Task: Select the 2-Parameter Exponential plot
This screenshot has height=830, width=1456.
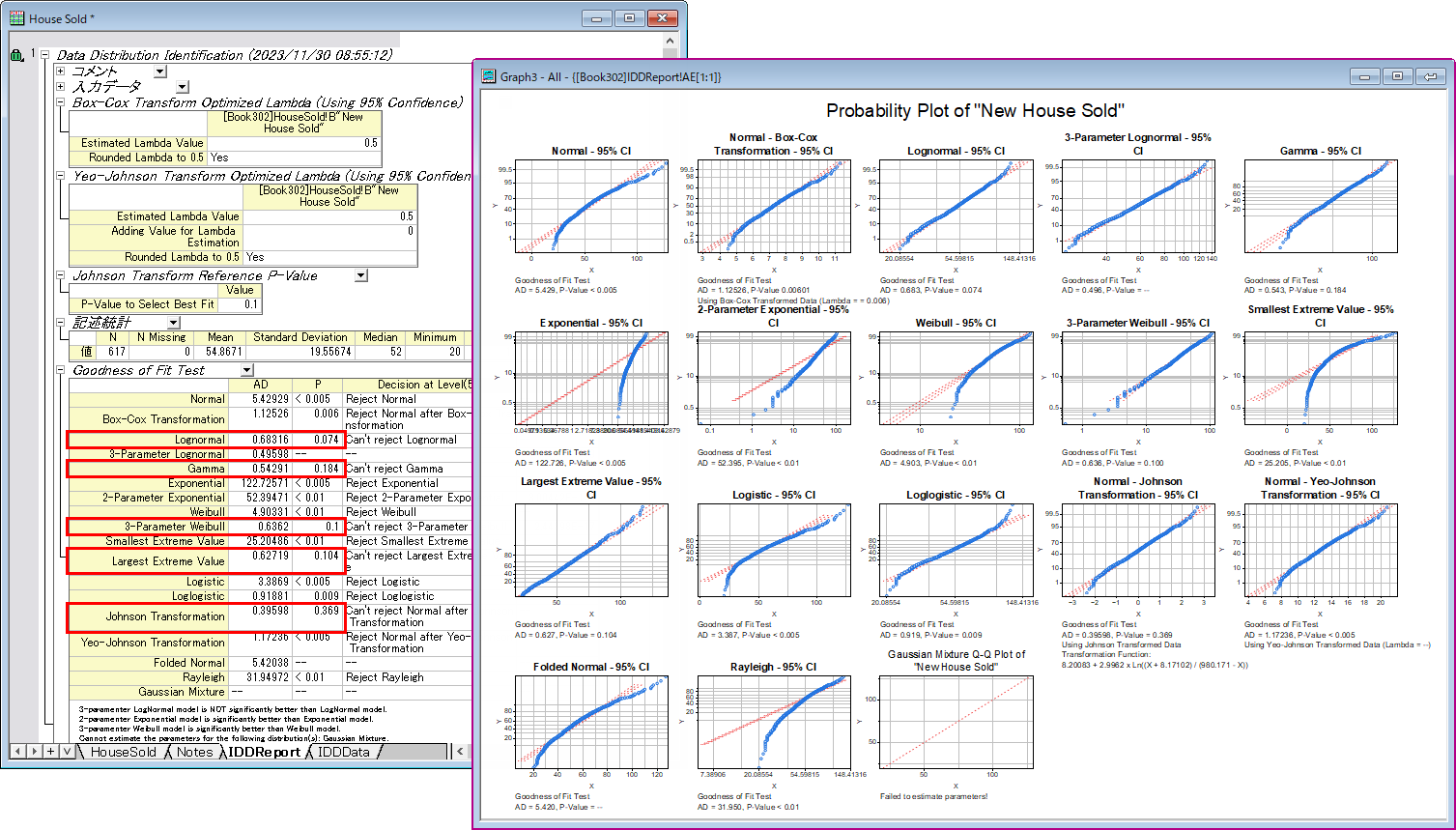Action: [774, 379]
